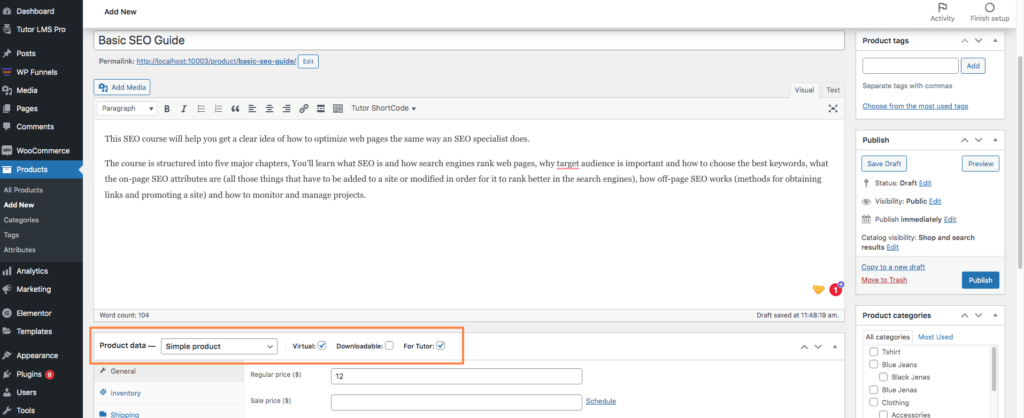The image size is (1024, 418).
Task: Open the Paragraph format dropdown
Action: point(127,108)
